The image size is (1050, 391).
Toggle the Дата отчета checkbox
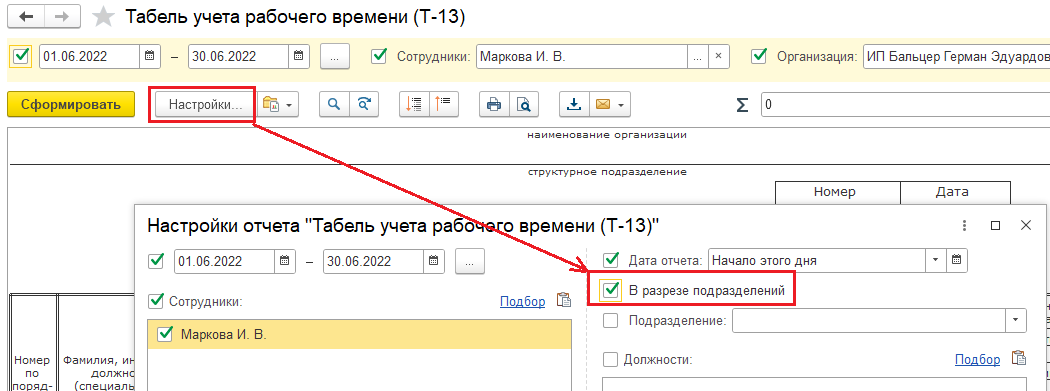[x=611, y=260]
